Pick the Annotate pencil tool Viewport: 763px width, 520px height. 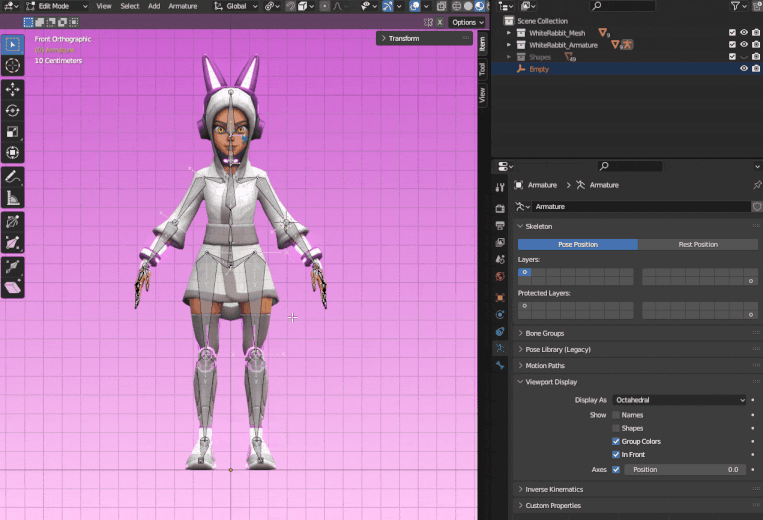pyautogui.click(x=12, y=177)
